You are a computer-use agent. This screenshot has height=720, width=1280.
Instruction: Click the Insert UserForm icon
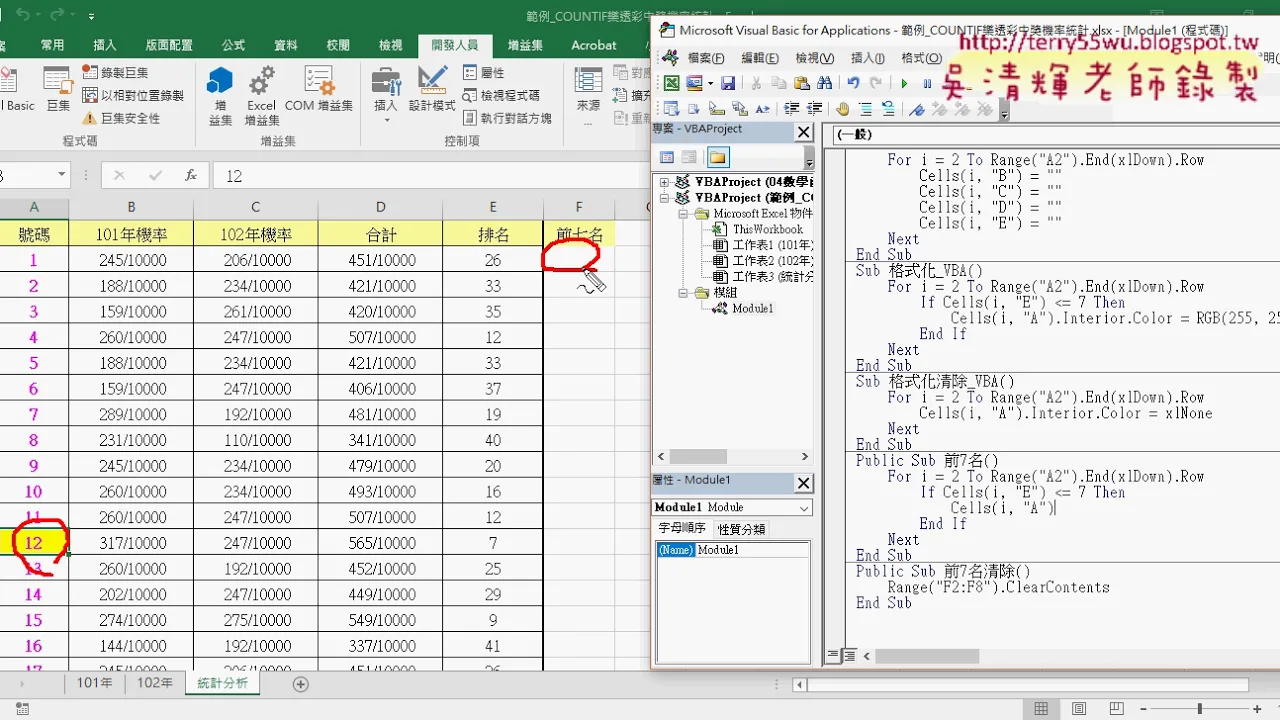pyautogui.click(x=694, y=83)
